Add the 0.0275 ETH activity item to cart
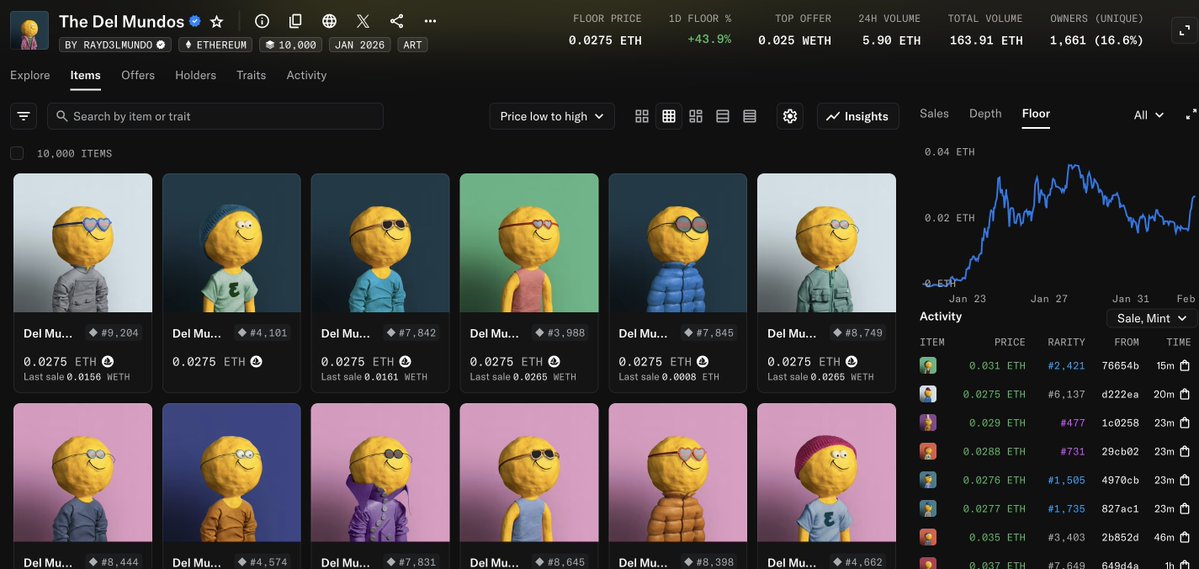The height and width of the screenshot is (569, 1199). (x=1184, y=394)
